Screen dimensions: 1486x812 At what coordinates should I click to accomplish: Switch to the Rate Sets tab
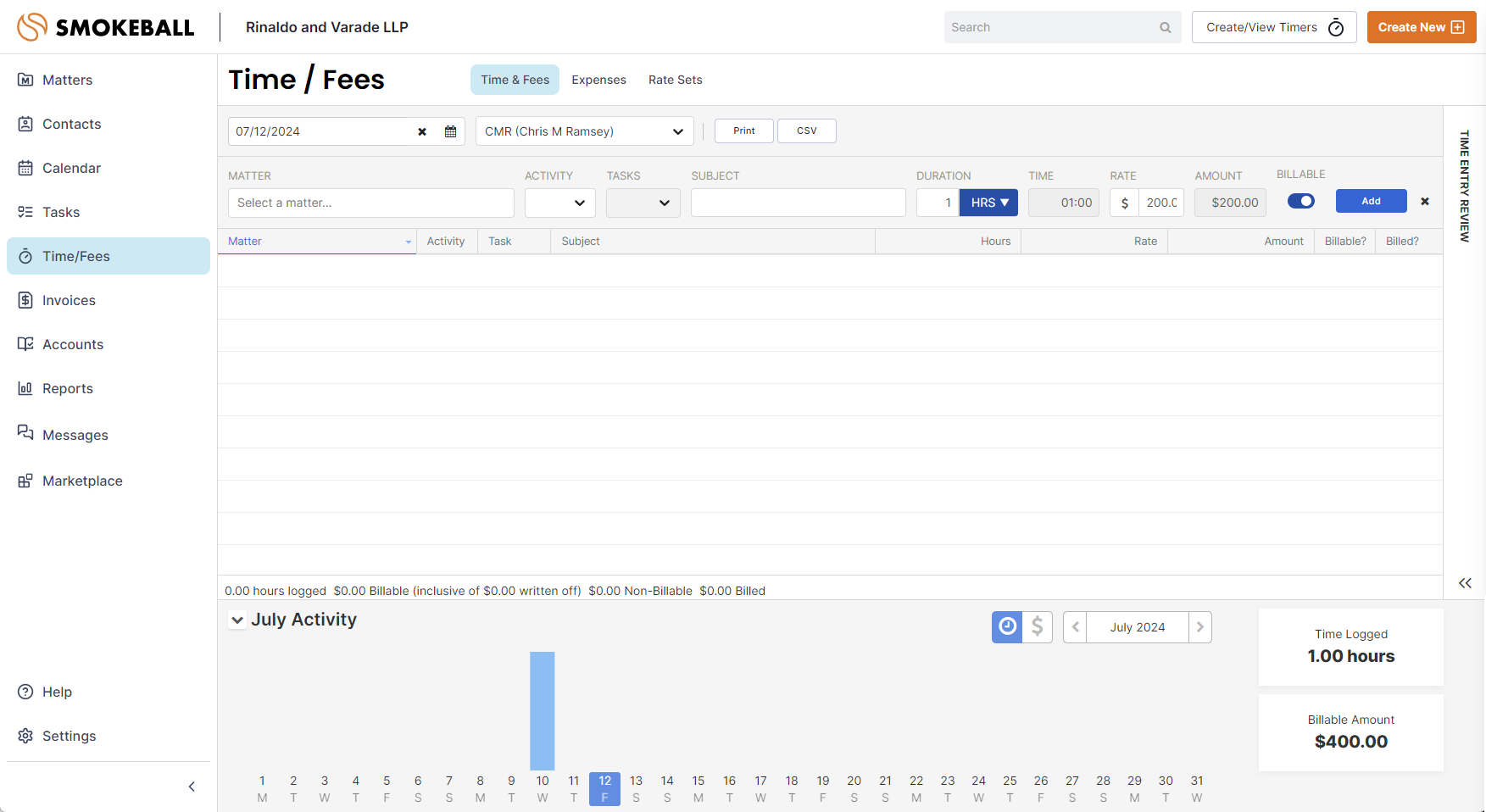(676, 80)
